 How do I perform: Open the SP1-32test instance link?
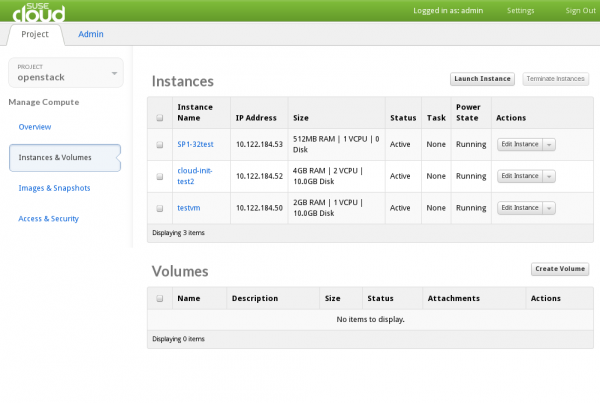(x=196, y=144)
